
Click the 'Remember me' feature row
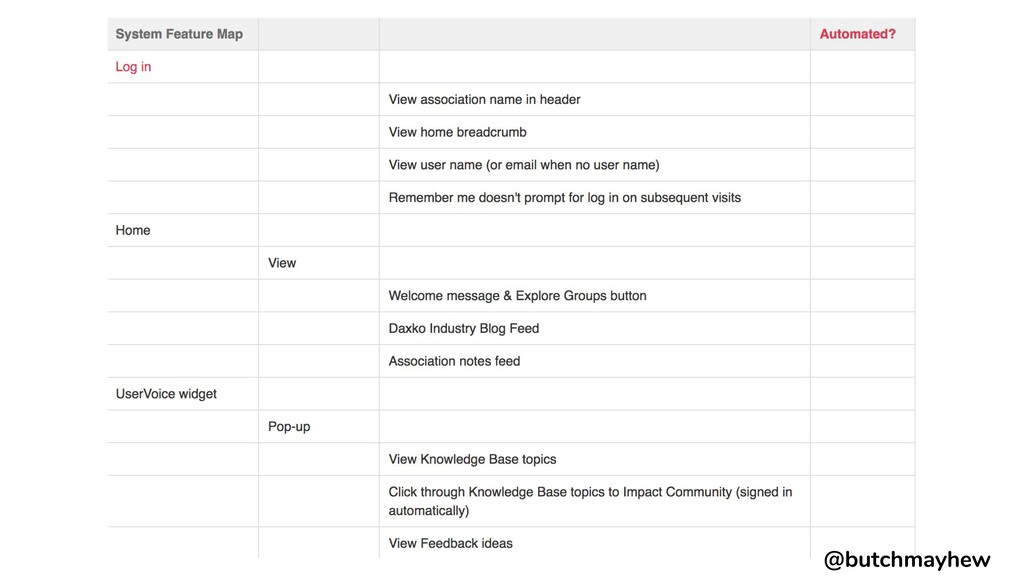point(511,197)
